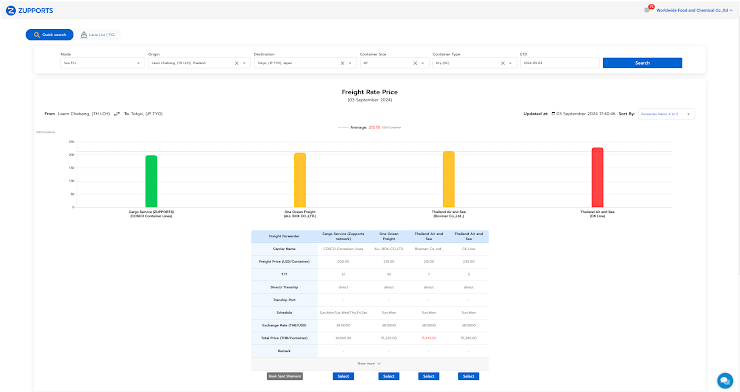Select the Thailand Air and Sea CK Line offer
This screenshot has width=740, height=392.
pyautogui.click(x=469, y=376)
